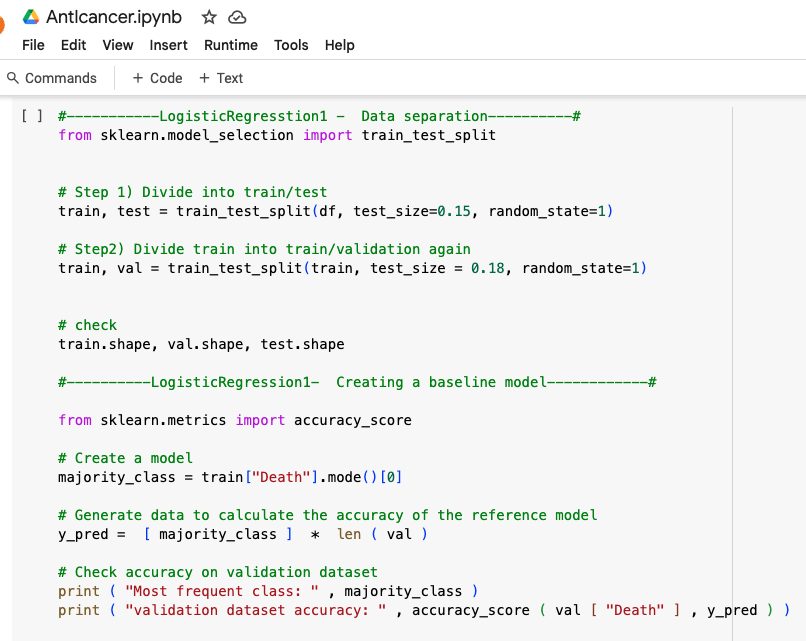The width and height of the screenshot is (806, 641).
Task: Open the Commands palette
Action: pyautogui.click(x=60, y=78)
